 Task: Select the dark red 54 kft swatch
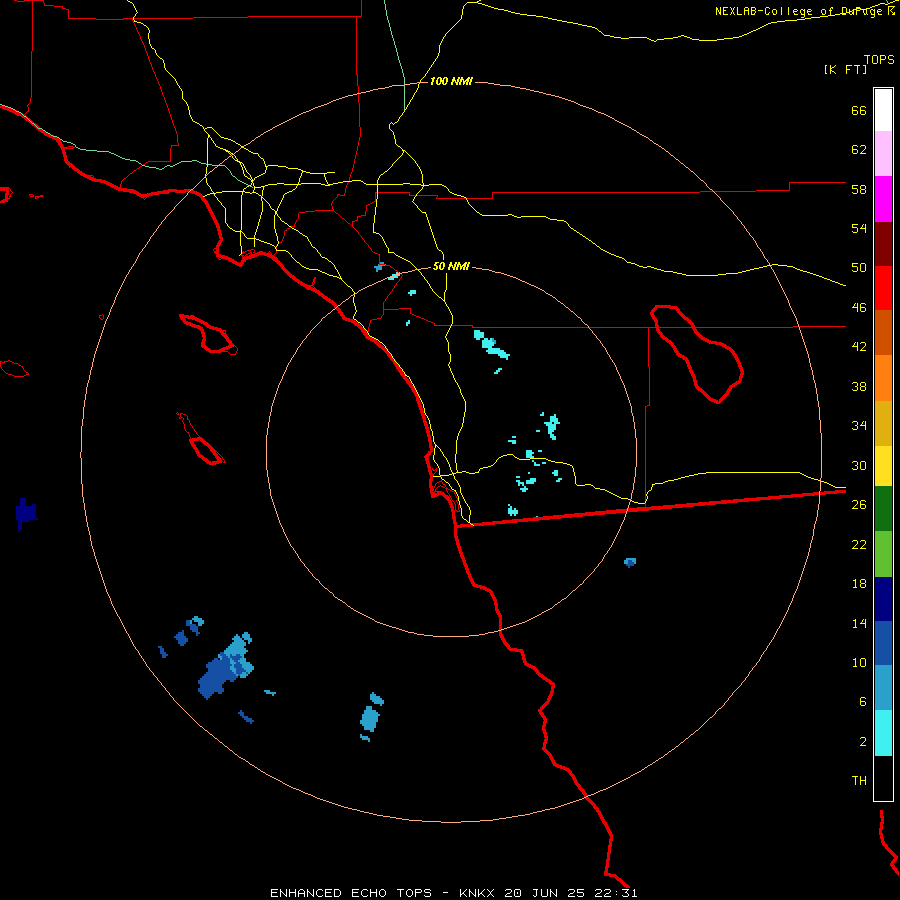[x=883, y=245]
